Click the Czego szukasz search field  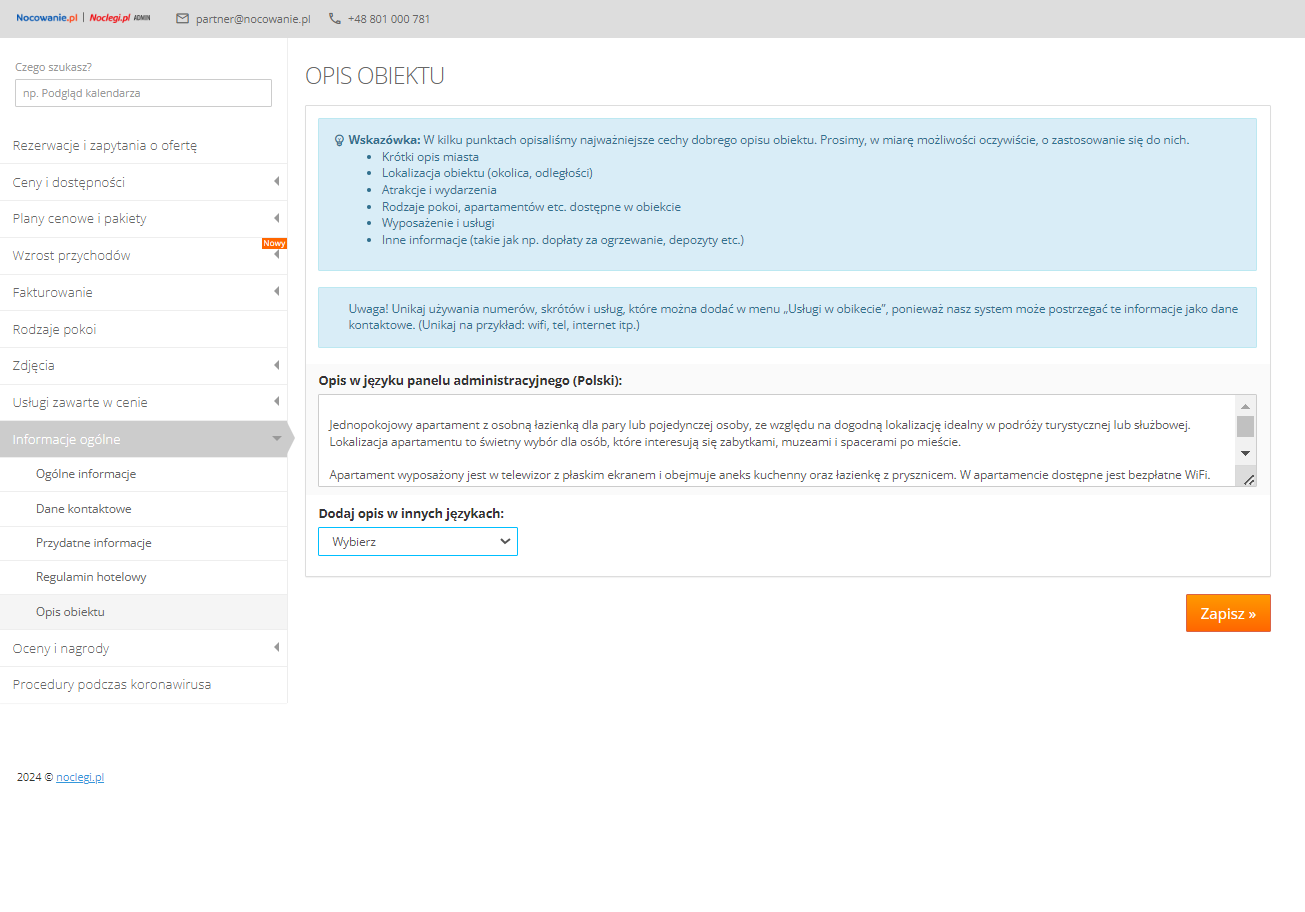point(143,93)
